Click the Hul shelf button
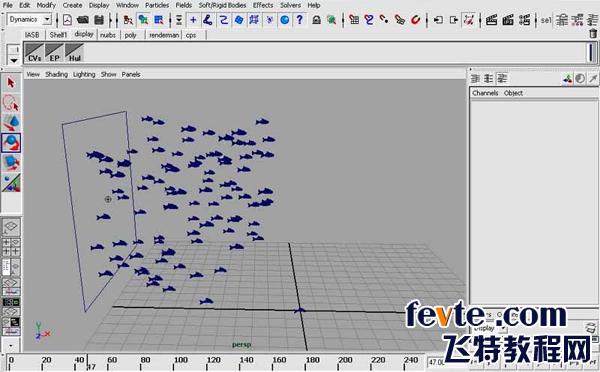600x372 pixels. click(x=74, y=53)
